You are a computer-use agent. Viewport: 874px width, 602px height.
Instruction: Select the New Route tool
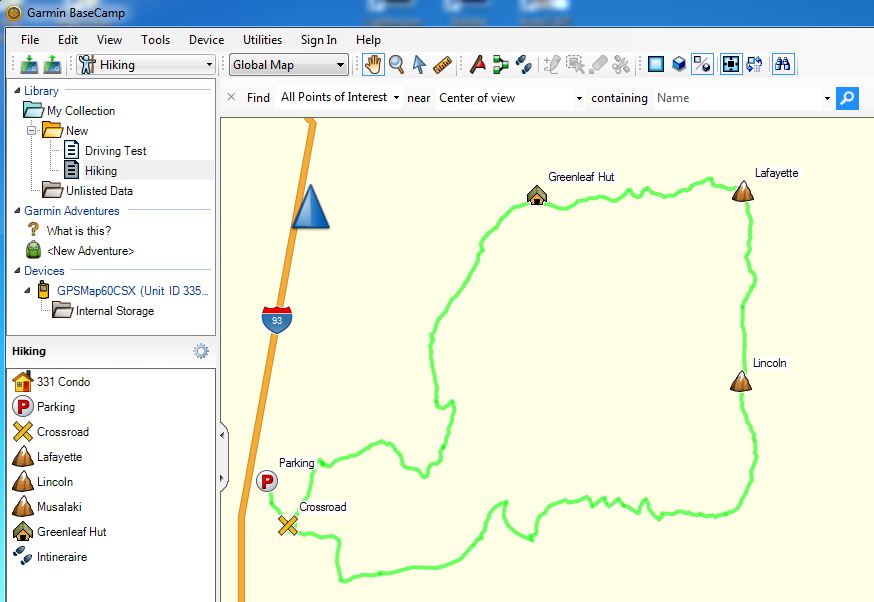tap(501, 65)
